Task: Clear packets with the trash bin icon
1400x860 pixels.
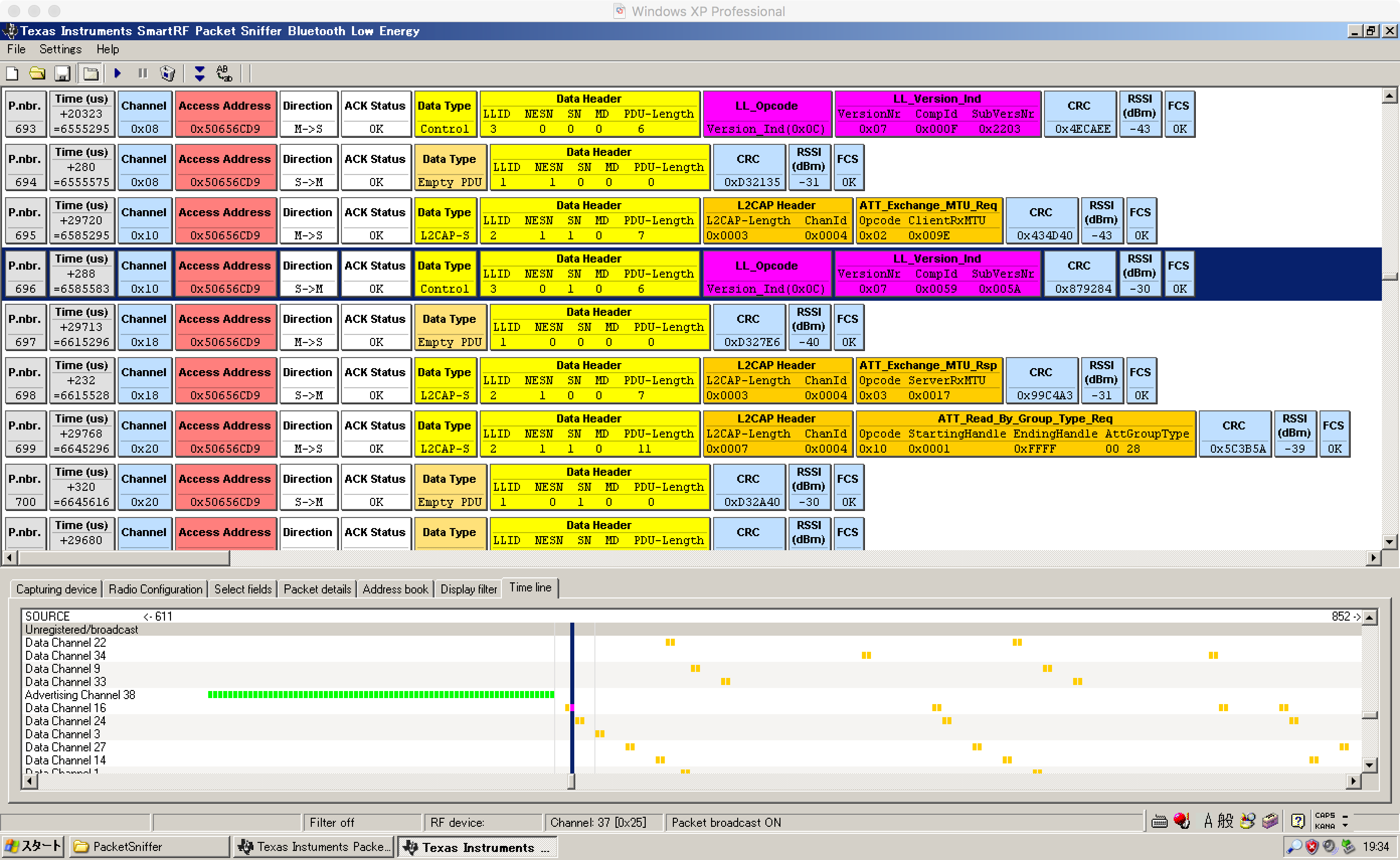Action: 167,73
